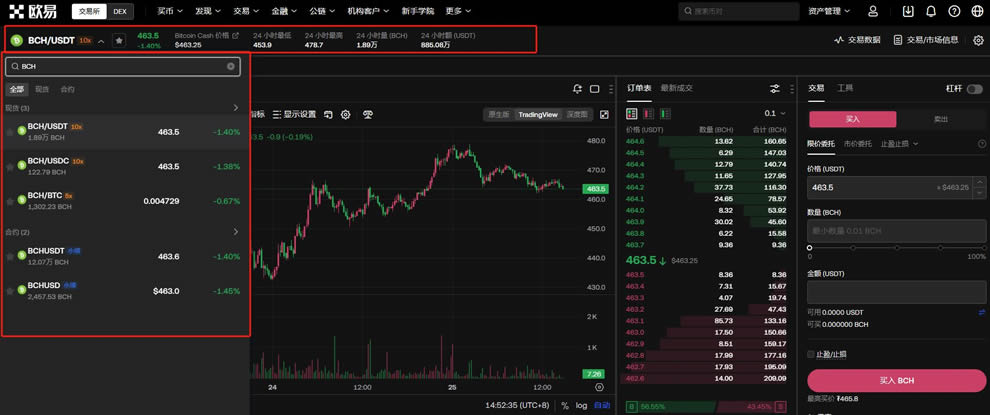Click the notification bell icon
990x415 pixels.
[931, 12]
